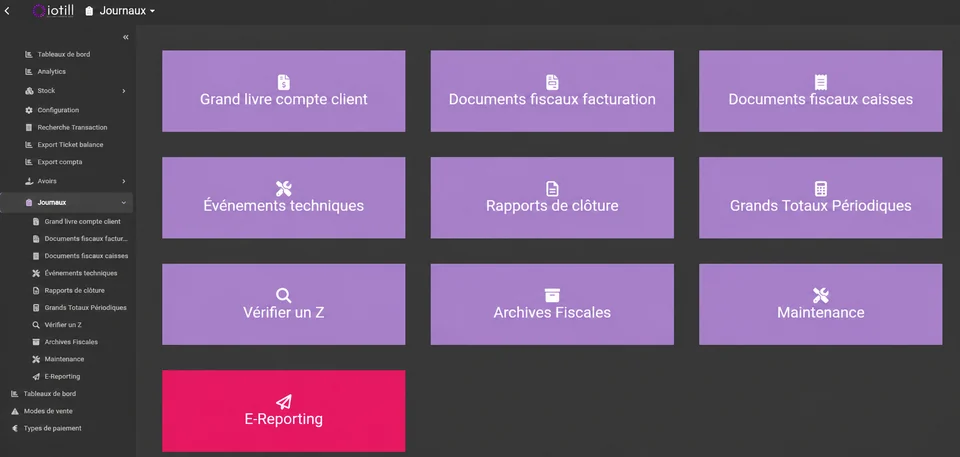Click the Documents fiscaux caisses tile receipt icon
The image size is (960, 457).
(x=820, y=82)
